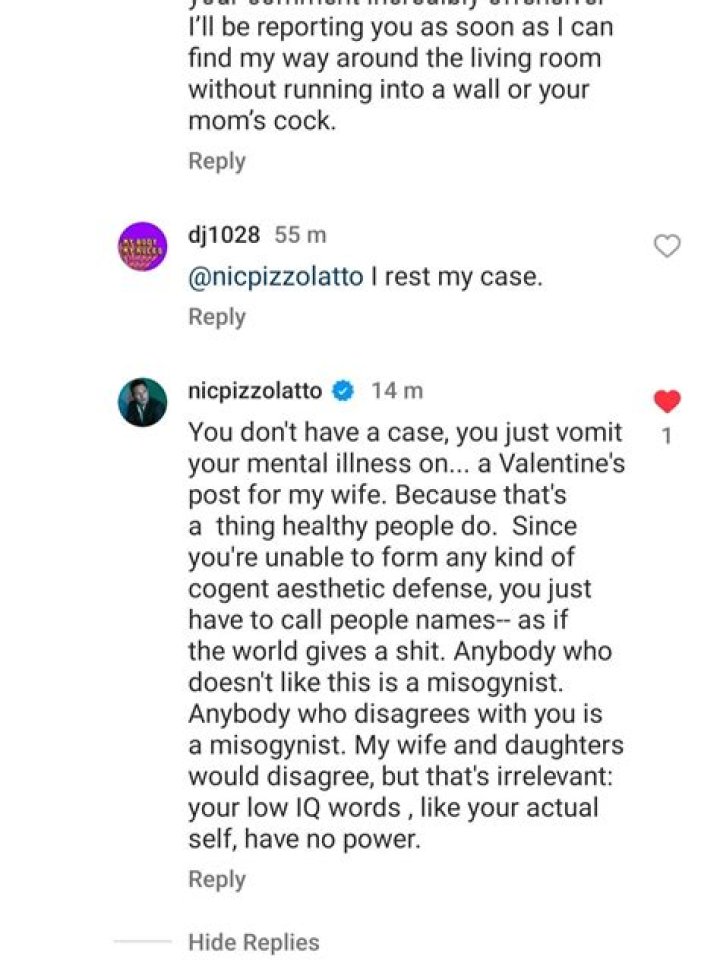Click nicpizzolatto's comment starting "You don't have a case"
The image size is (720, 975).
(x=404, y=434)
